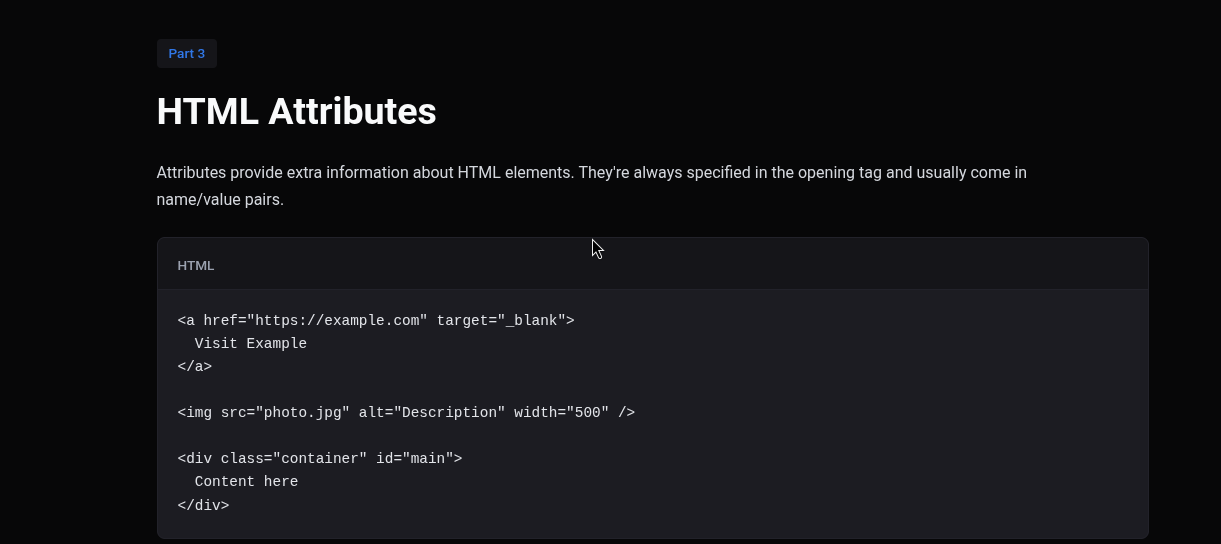Click the src="photo.jpg" attribute
The width and height of the screenshot is (1221, 544).
coord(285,413)
